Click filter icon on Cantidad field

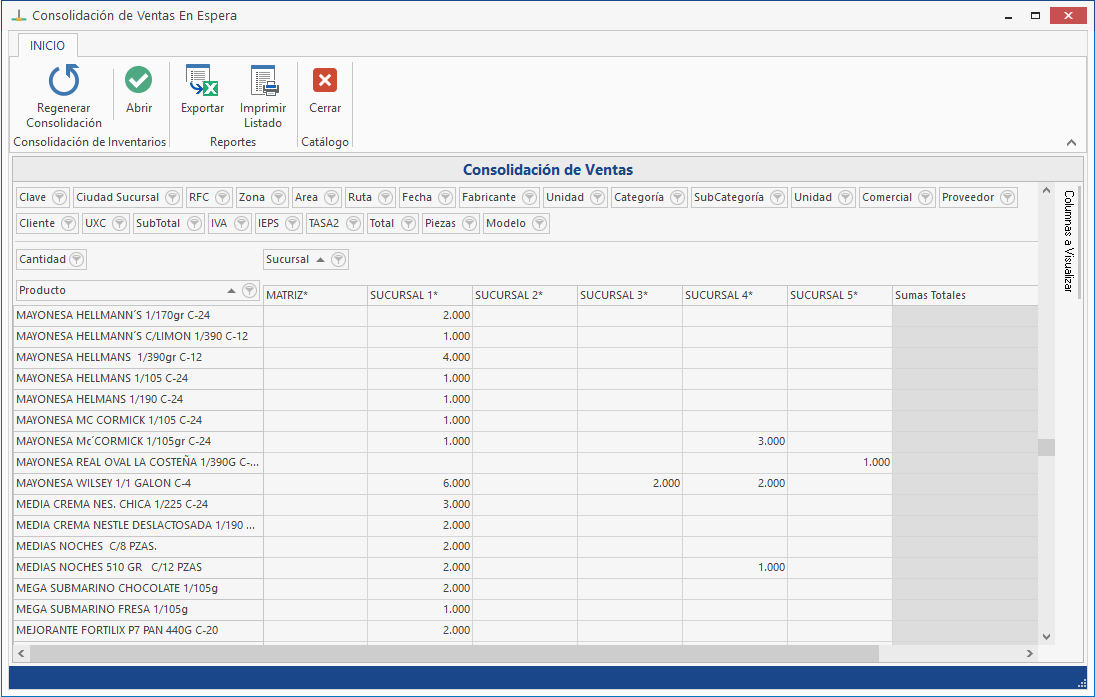pyautogui.click(x=77, y=260)
